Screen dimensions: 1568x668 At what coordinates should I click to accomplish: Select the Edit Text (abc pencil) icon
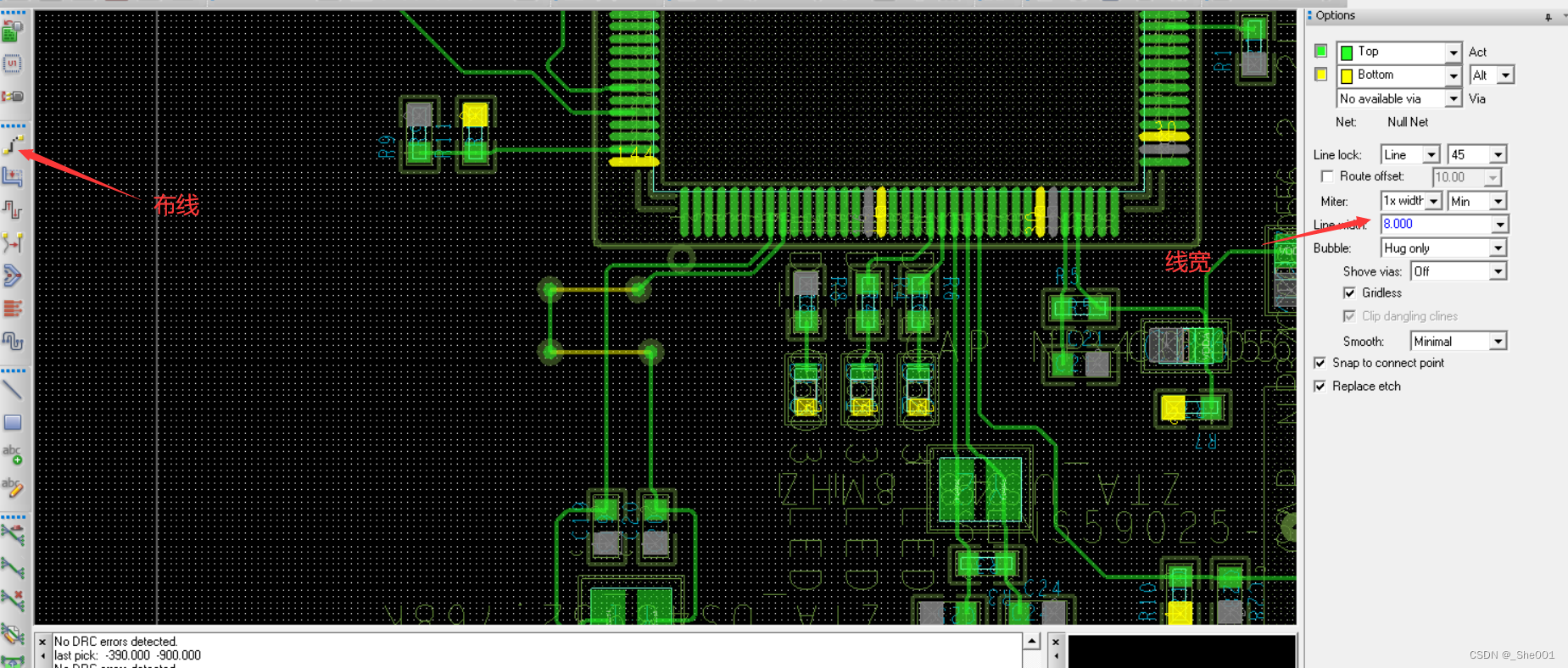12,487
